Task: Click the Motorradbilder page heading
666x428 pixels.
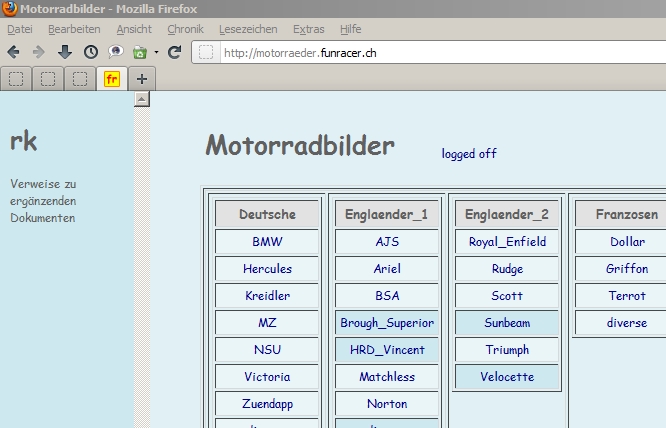Action: pyautogui.click(x=300, y=146)
